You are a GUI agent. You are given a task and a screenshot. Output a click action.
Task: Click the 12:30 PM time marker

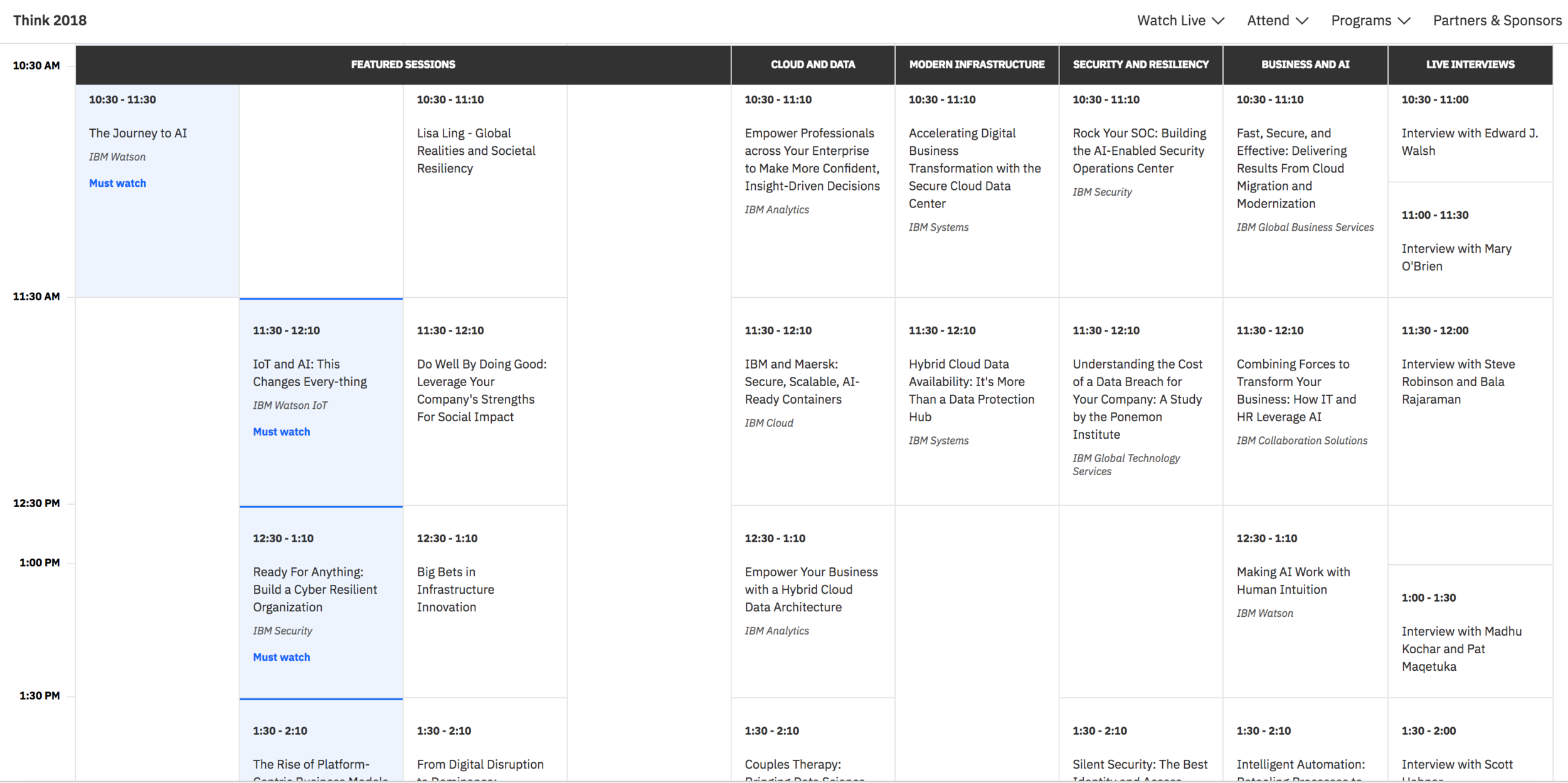pos(36,503)
